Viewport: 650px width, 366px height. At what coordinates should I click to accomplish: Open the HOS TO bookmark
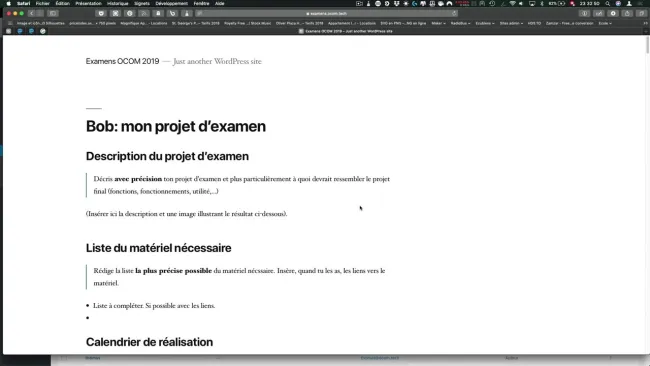click(534, 23)
